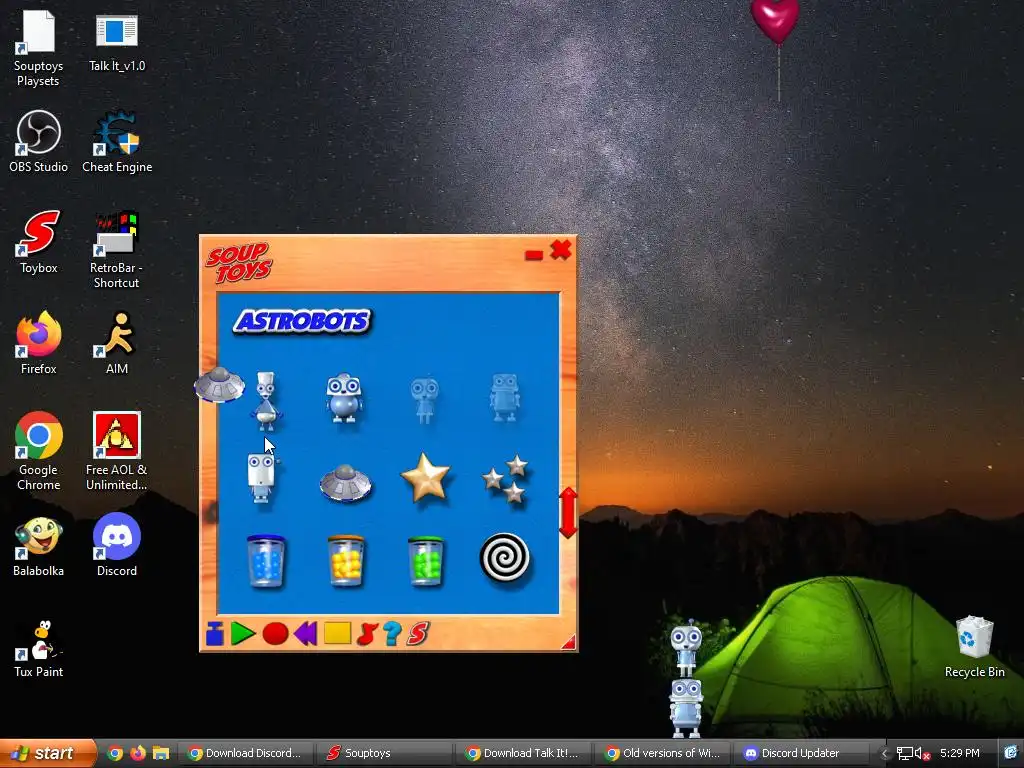Screen dimensions: 1024x768
Task: Select the tall thin robot toy
Action: [266, 400]
